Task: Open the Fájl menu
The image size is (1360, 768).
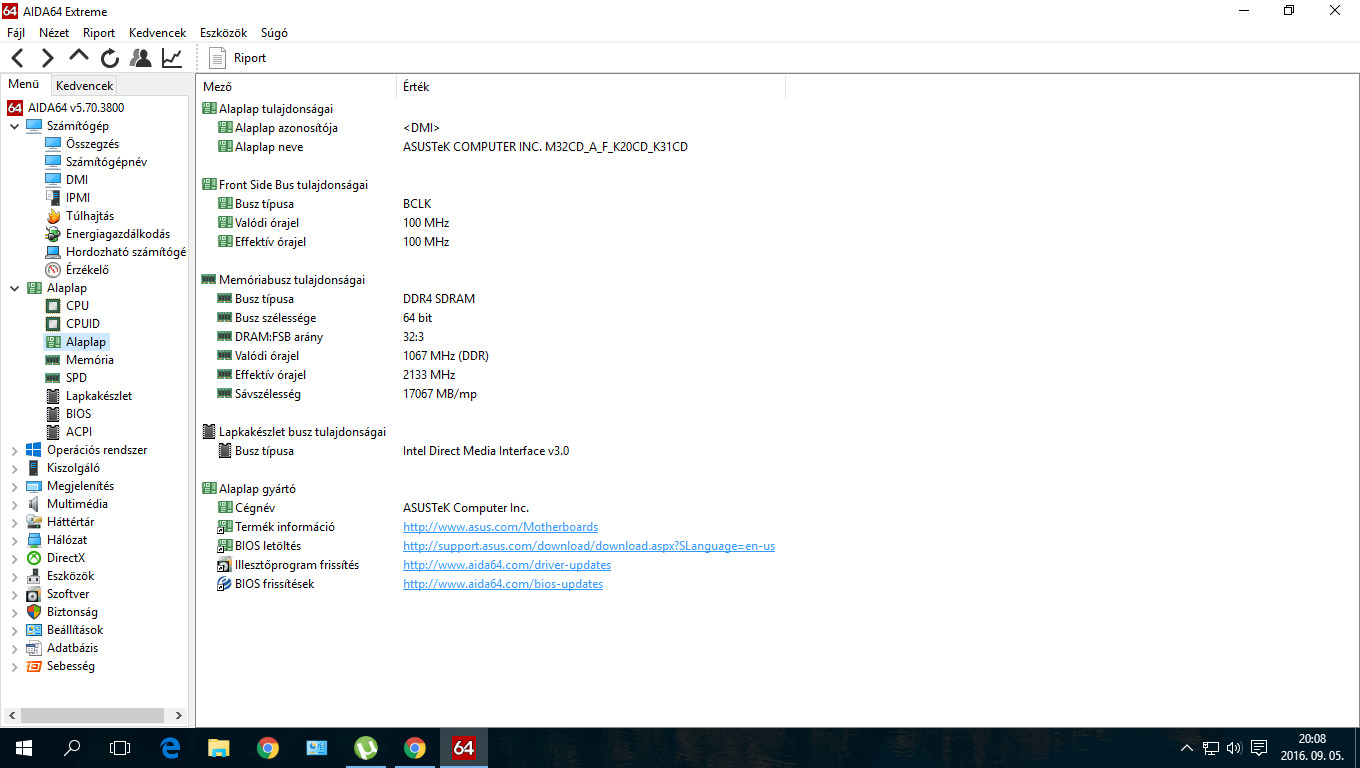Action: [16, 33]
